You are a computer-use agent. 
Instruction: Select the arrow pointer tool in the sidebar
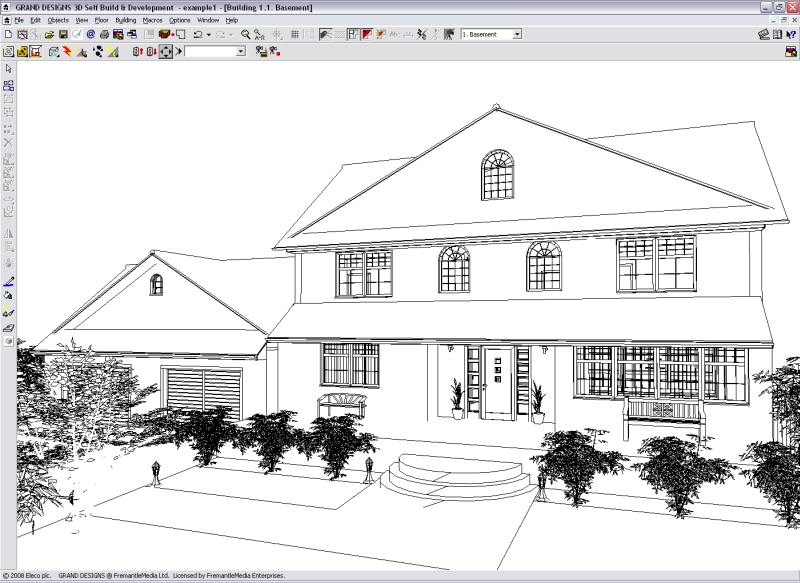pos(10,68)
